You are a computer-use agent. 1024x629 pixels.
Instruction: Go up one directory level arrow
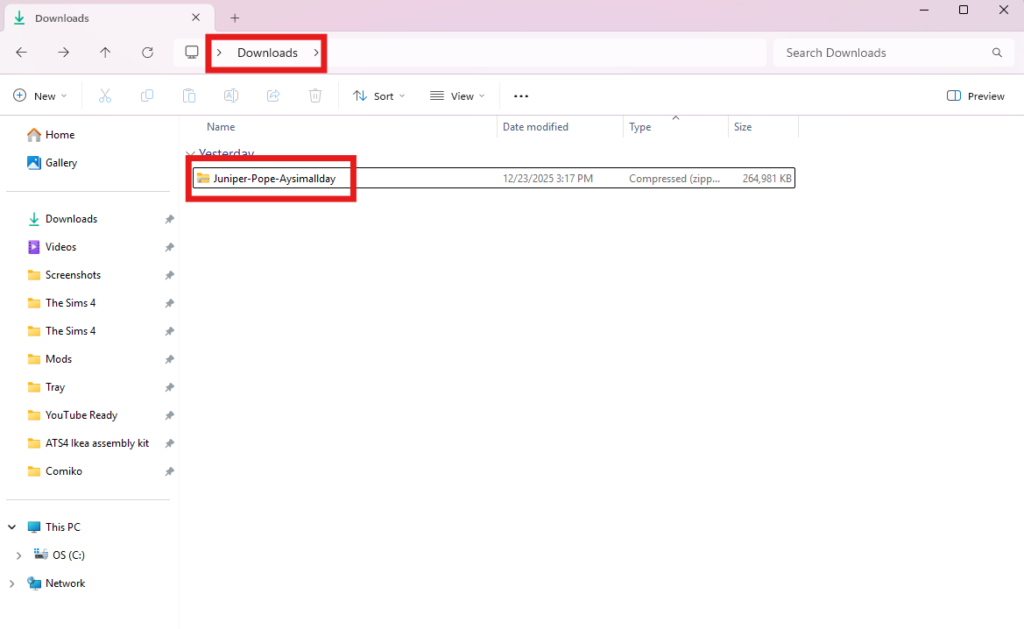106,53
